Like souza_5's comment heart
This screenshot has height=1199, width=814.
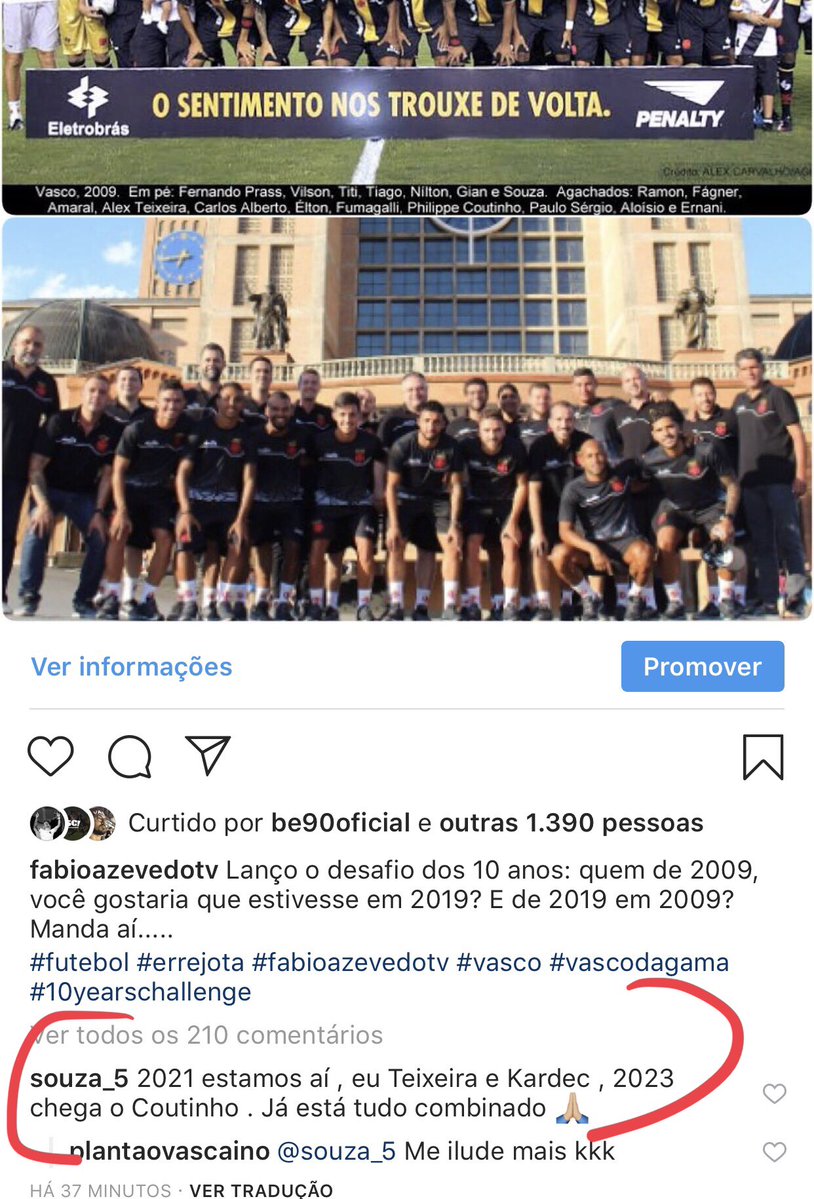click(x=774, y=1093)
